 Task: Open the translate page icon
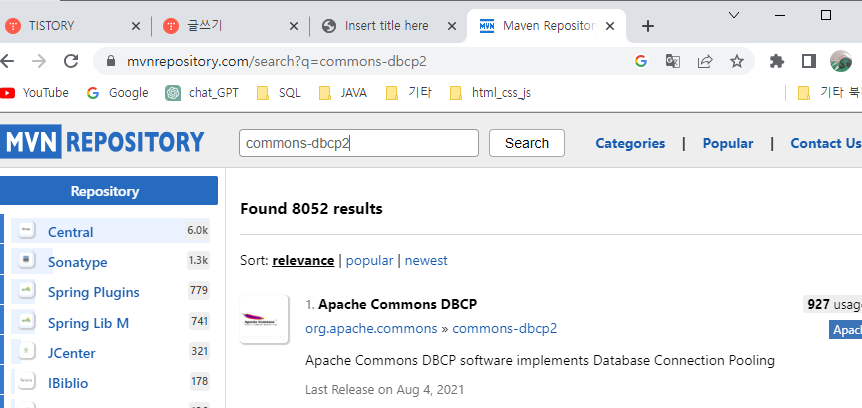point(672,61)
